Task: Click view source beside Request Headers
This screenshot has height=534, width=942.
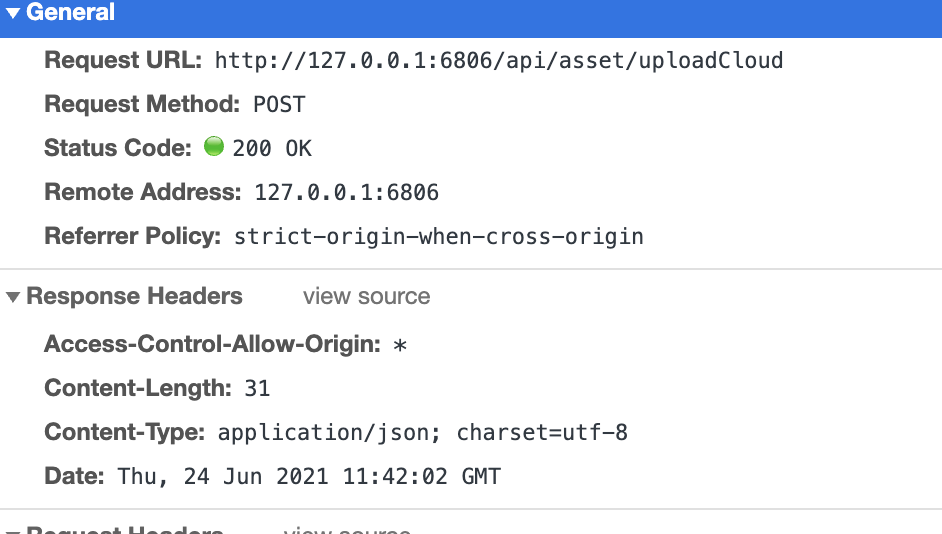Action: 346,530
